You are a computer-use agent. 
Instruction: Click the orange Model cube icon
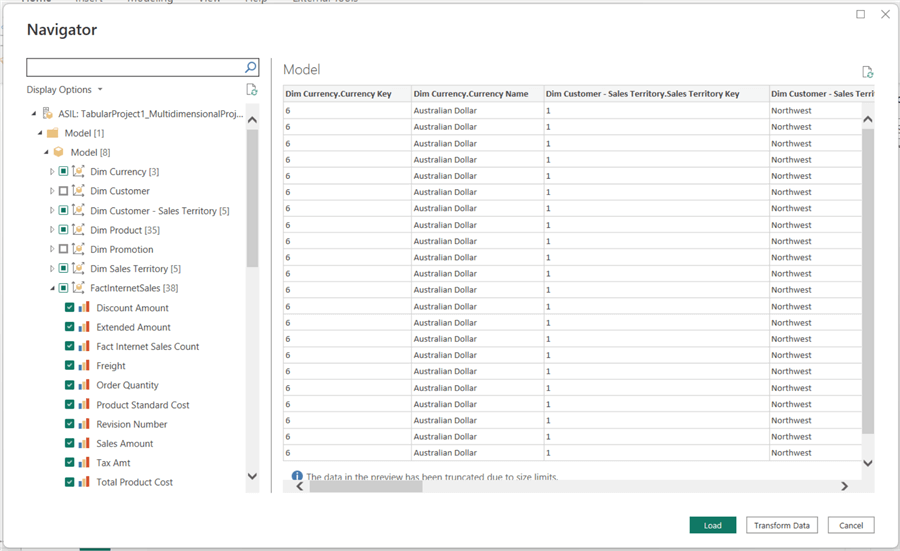point(58,152)
